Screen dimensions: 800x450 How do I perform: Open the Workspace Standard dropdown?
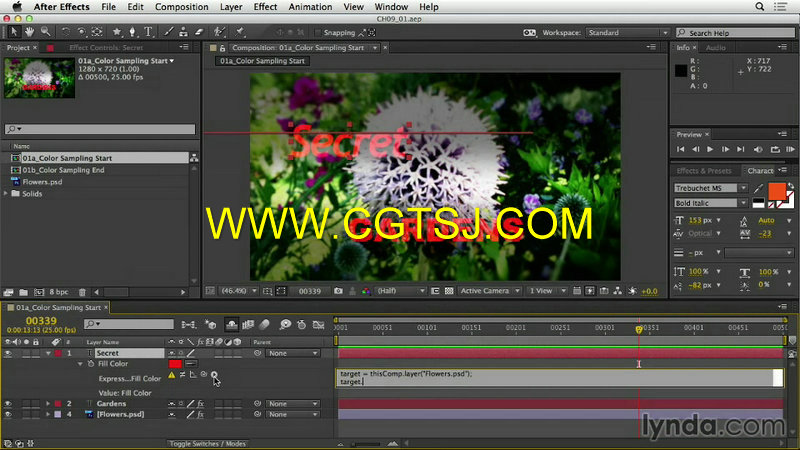627,33
